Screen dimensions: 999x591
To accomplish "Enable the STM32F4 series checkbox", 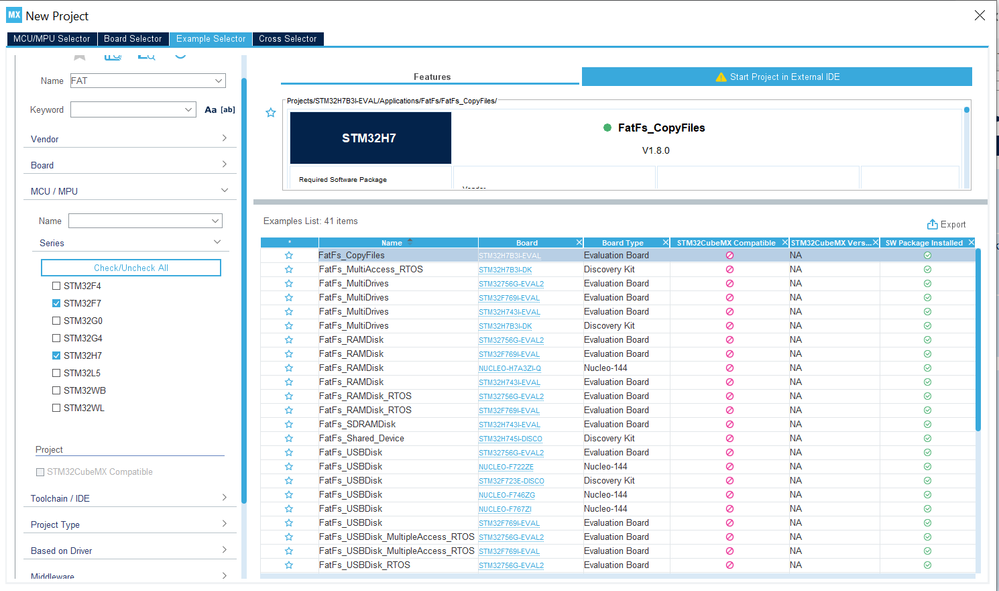I will click(x=56, y=286).
